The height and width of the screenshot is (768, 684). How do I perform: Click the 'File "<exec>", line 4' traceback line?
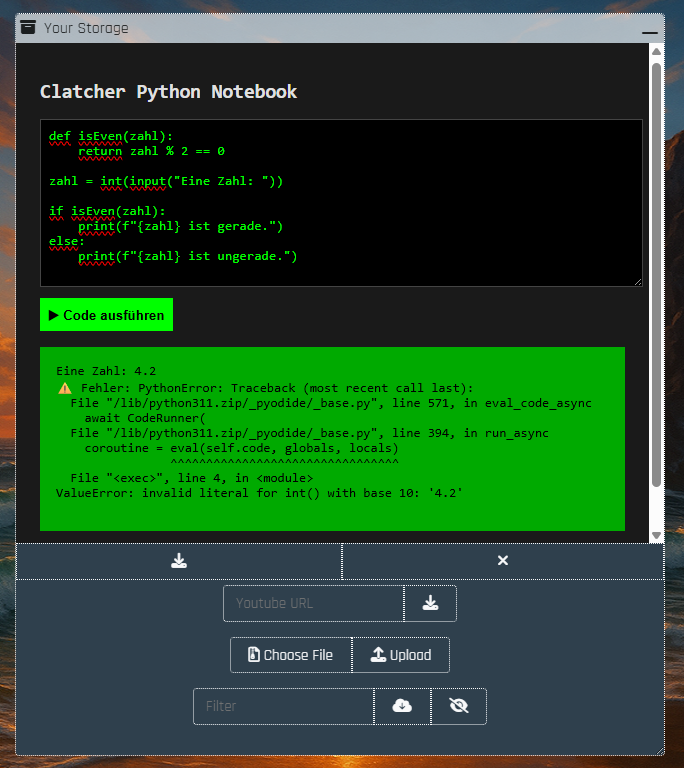(192, 478)
